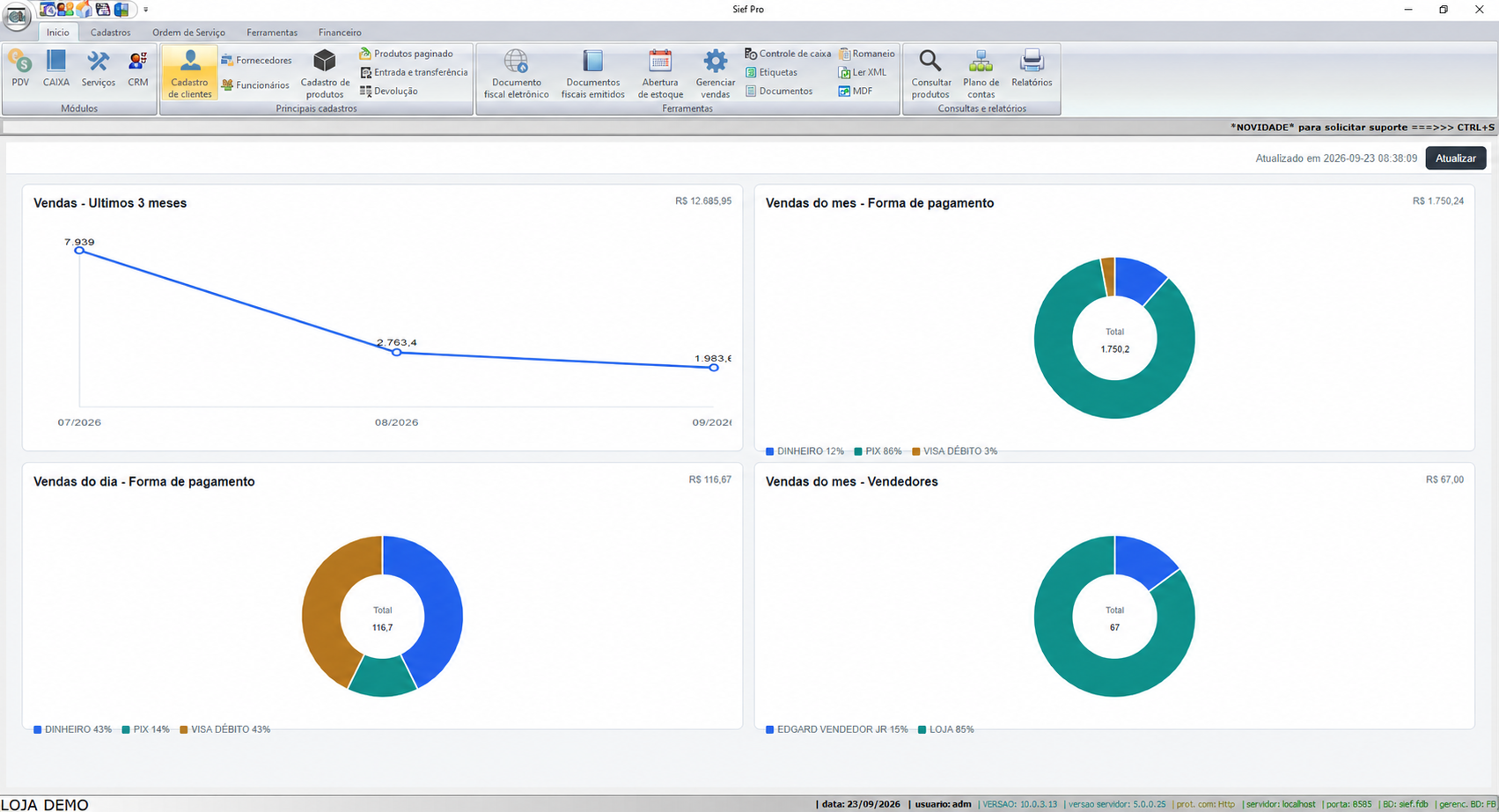
Task: Open the Serviços module
Action: point(98,69)
